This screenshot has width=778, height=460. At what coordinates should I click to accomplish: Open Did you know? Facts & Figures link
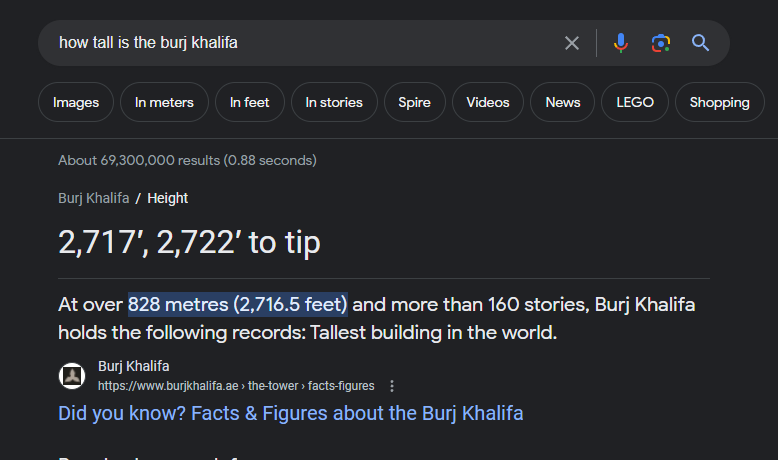tap(291, 413)
